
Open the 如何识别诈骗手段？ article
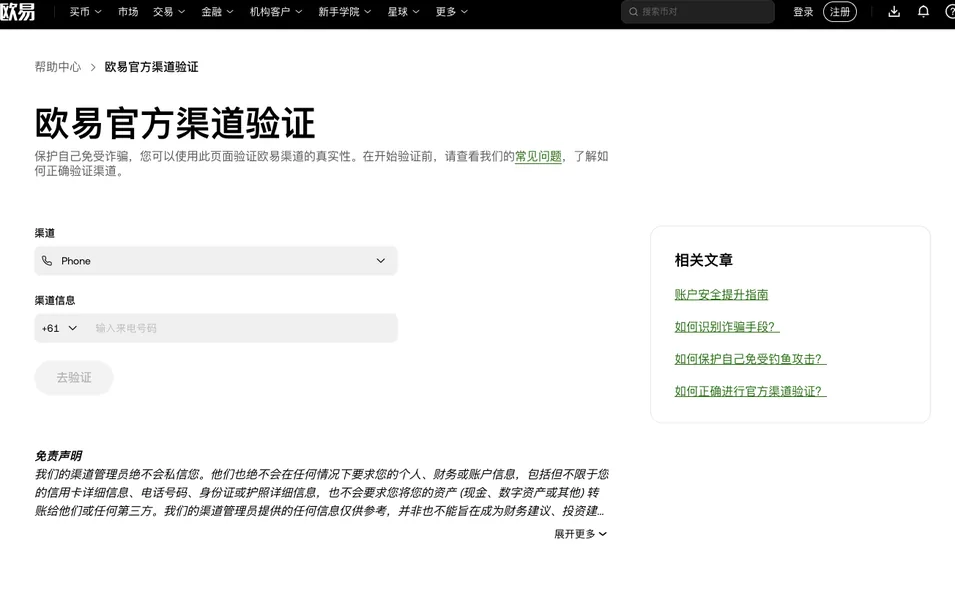[x=727, y=327]
